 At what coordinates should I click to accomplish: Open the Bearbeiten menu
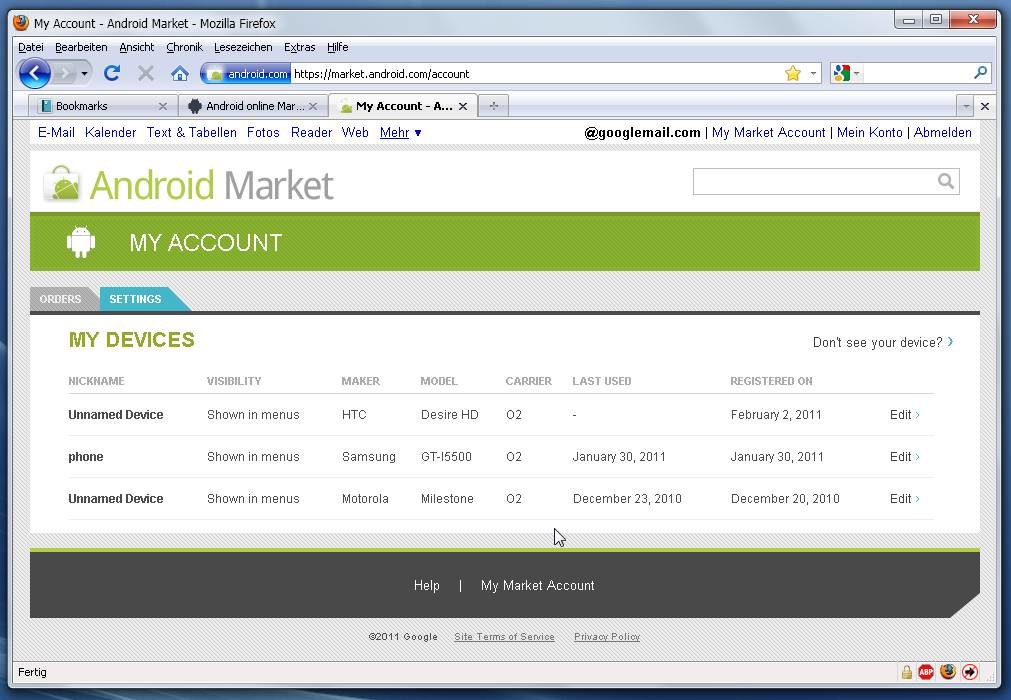click(x=81, y=47)
